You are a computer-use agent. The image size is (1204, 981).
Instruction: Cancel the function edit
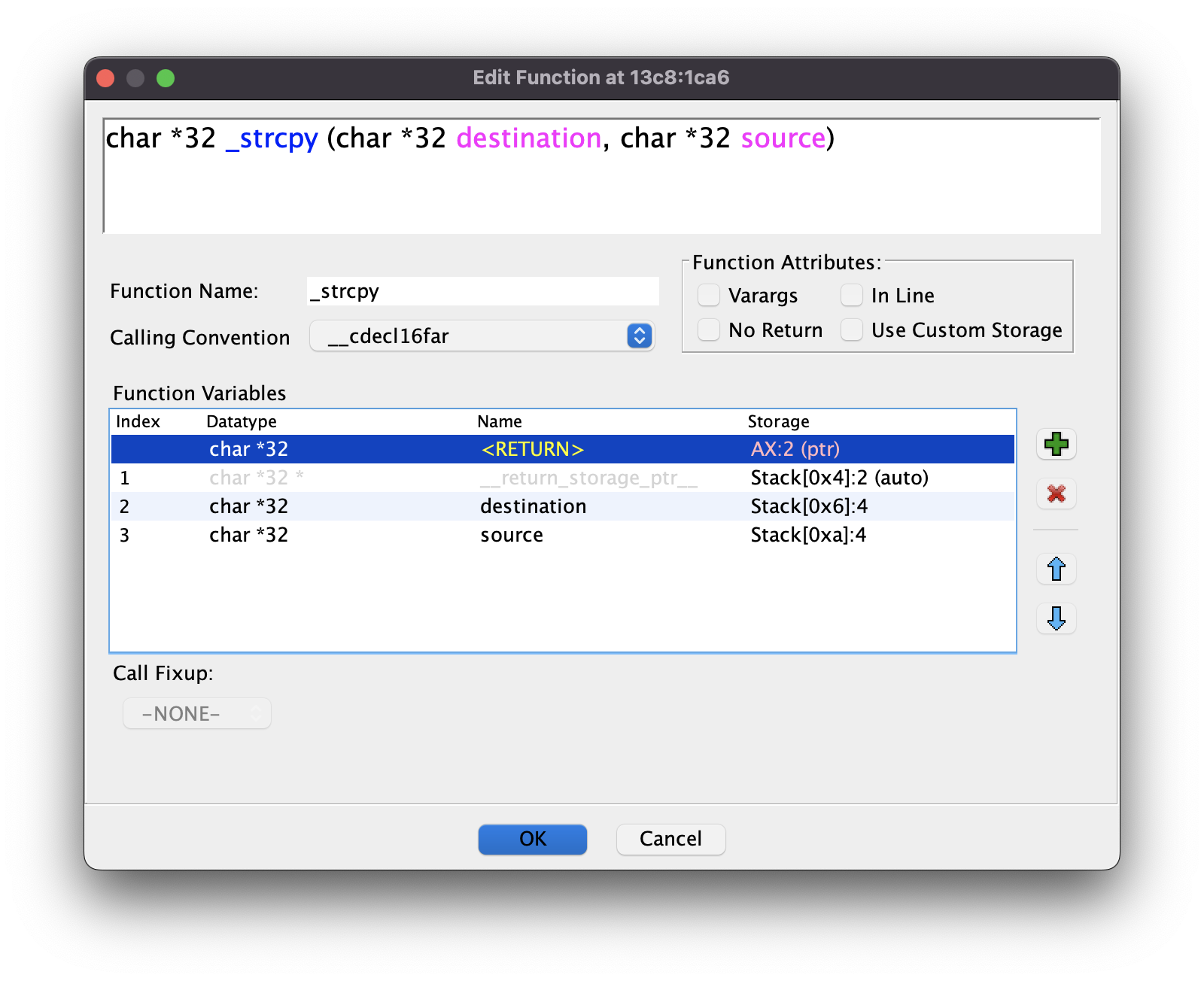pyautogui.click(x=670, y=839)
